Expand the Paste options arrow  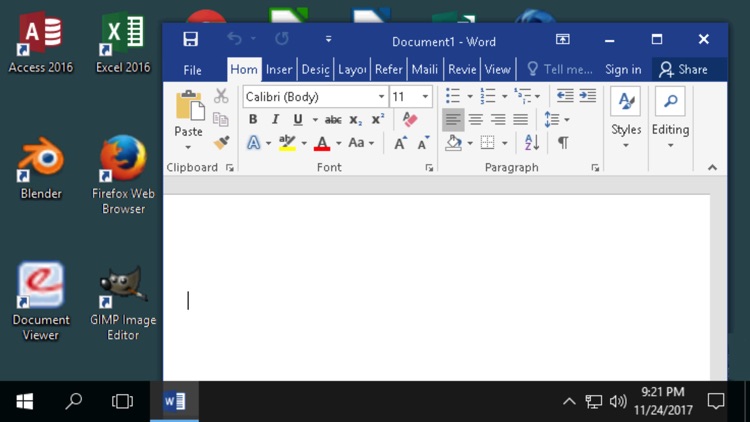coord(188,147)
